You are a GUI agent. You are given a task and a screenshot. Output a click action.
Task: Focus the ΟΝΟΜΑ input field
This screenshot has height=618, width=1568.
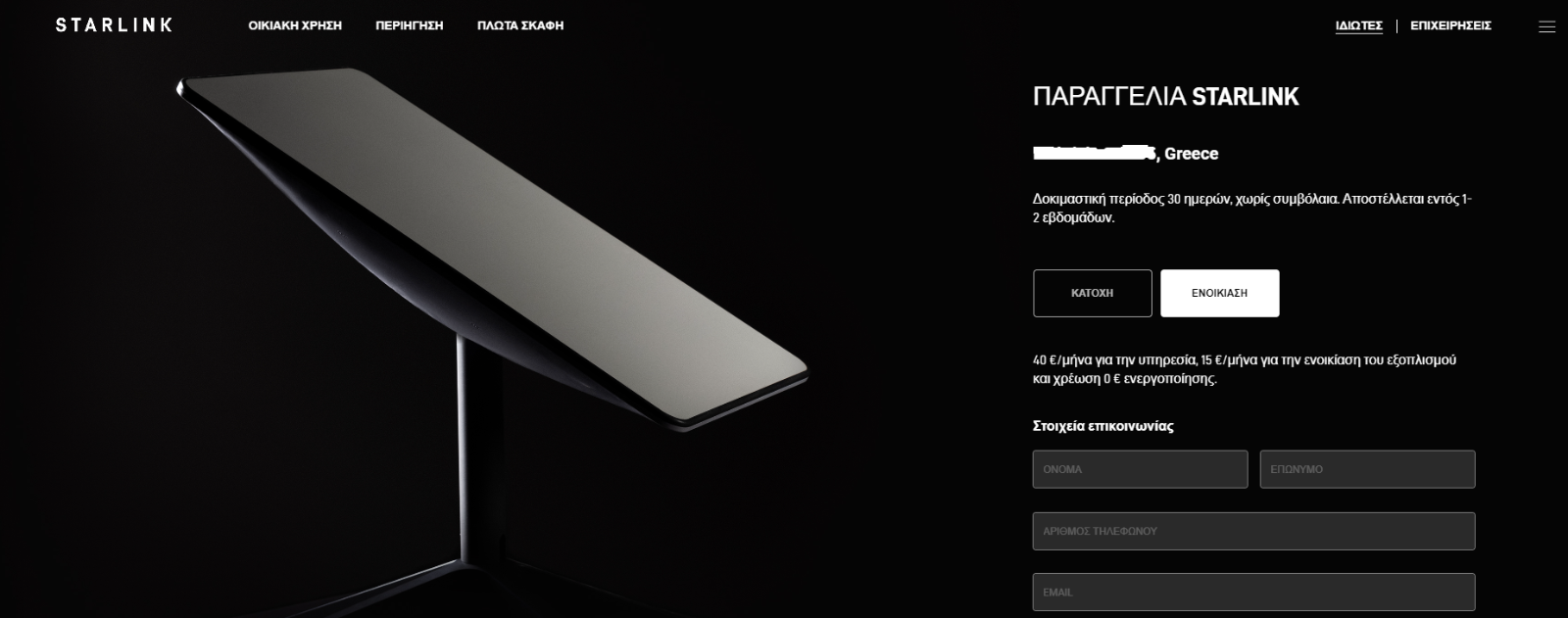tap(1141, 469)
